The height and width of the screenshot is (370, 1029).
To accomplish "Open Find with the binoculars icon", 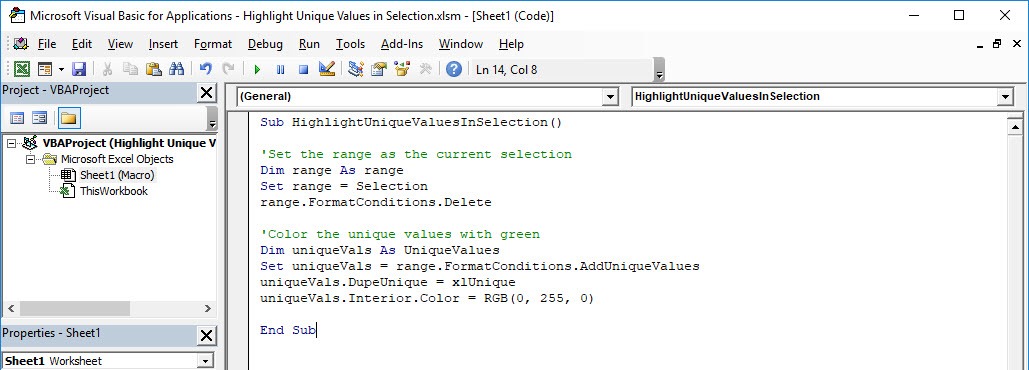I will pos(176,70).
